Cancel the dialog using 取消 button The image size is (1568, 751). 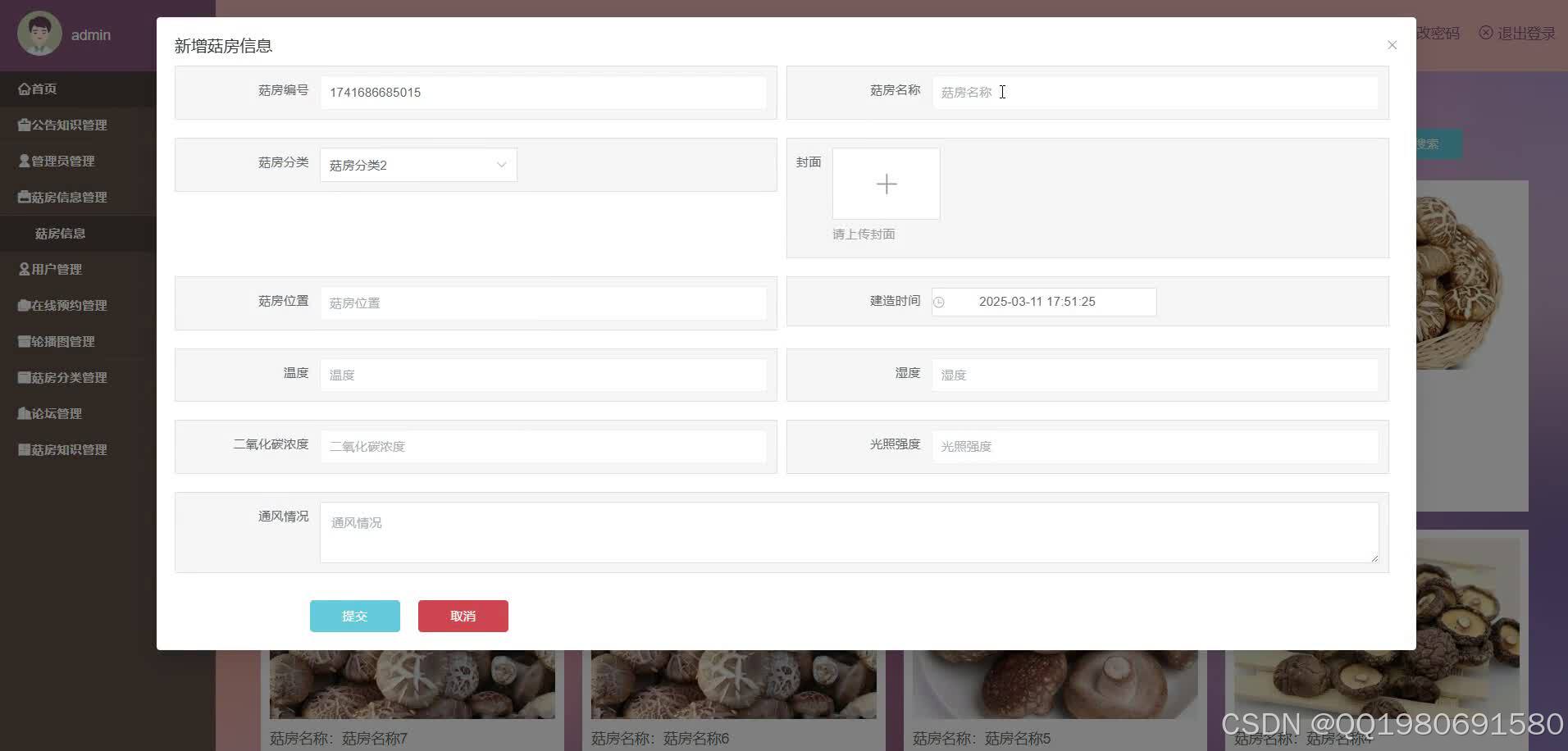[x=463, y=616]
